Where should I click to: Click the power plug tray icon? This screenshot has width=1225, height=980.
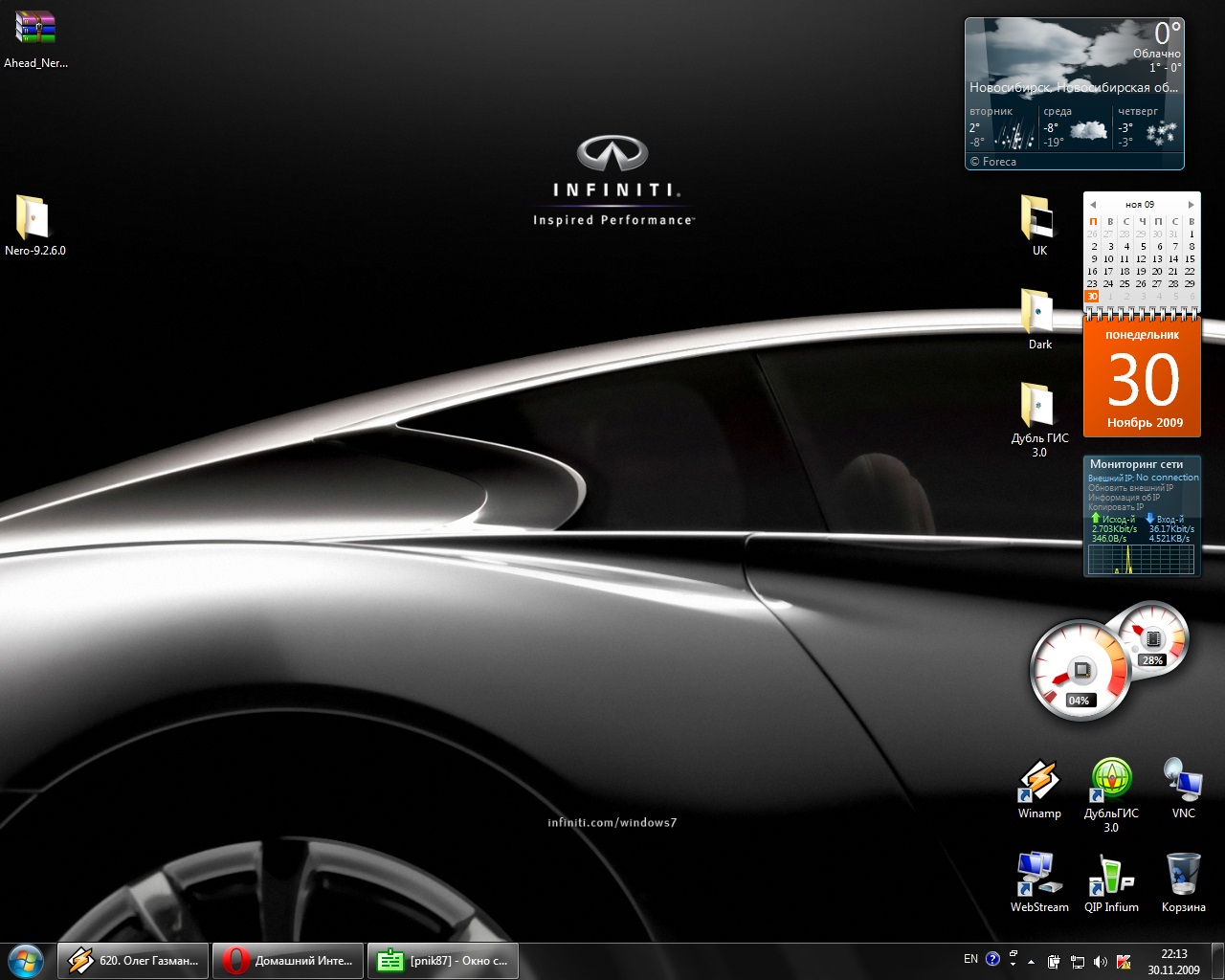[1055, 961]
